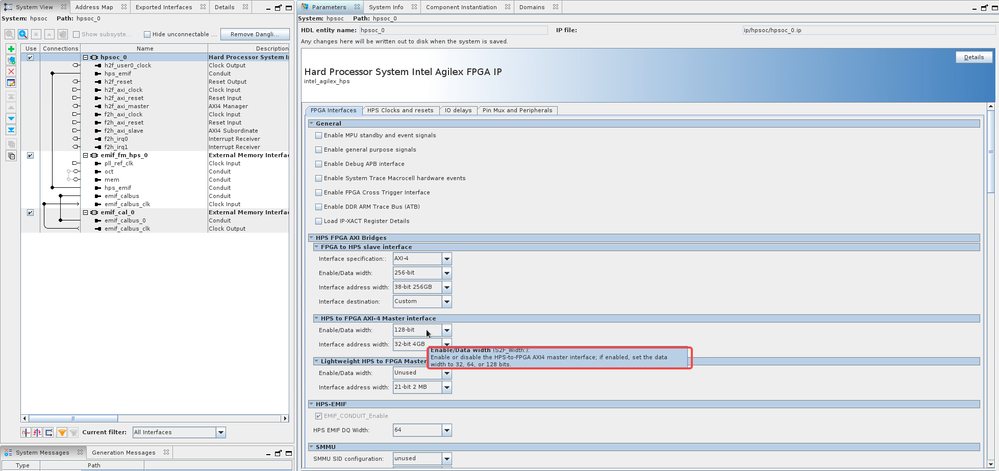
Task: Switch to IO delays tab
Action: click(x=457, y=110)
